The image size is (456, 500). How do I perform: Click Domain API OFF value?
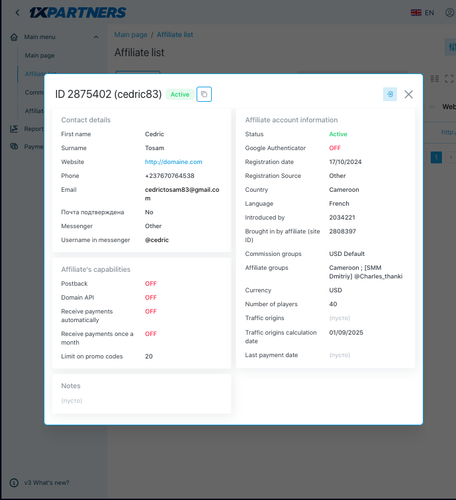(x=151, y=298)
